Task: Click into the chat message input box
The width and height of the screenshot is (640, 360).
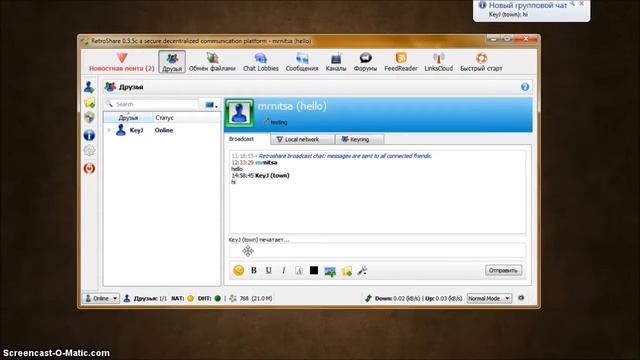Action: 377,251
